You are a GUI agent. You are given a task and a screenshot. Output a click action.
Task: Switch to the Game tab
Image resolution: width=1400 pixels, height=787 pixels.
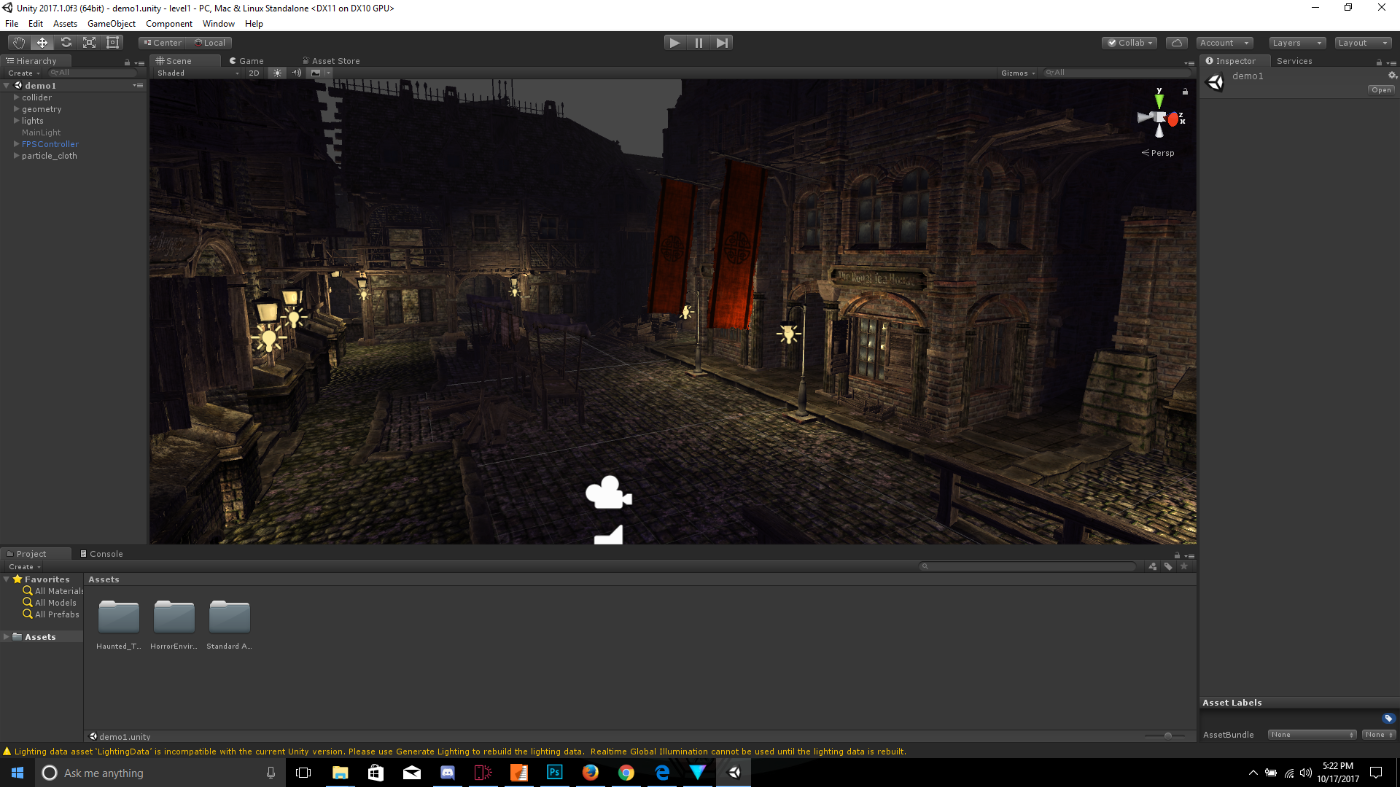pos(246,60)
